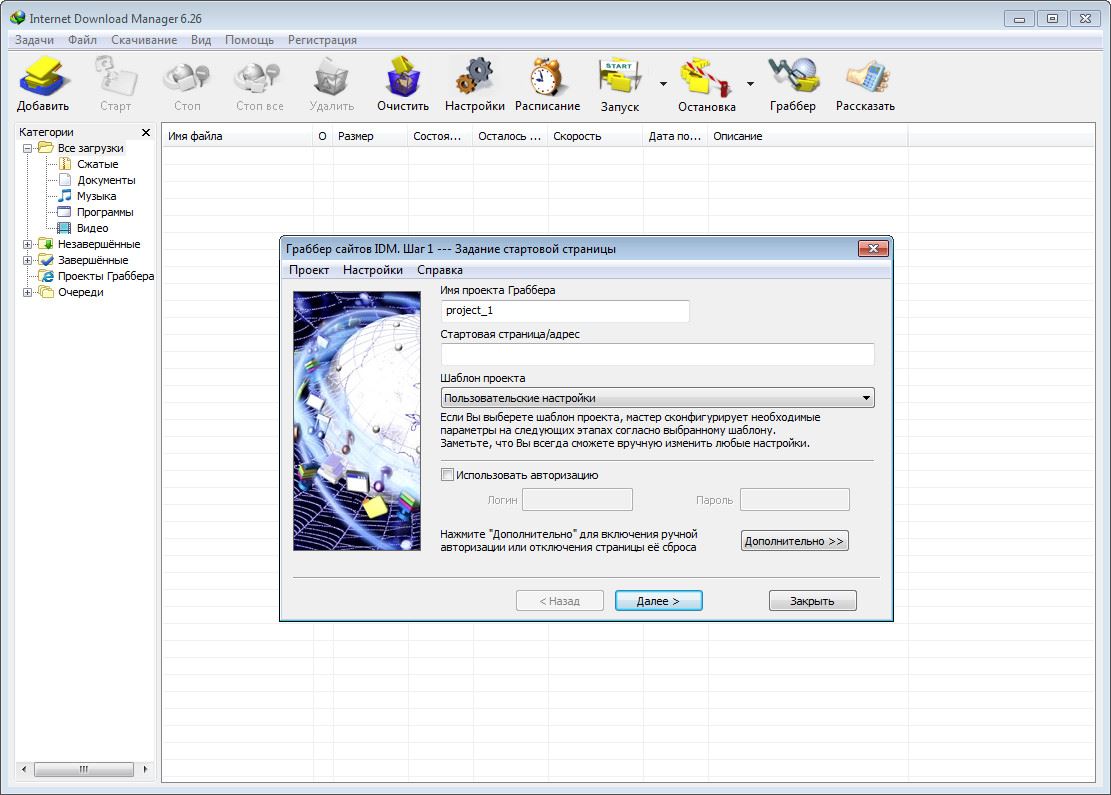
Task: Open the grabber dialog Настройки menu
Action: pos(373,270)
